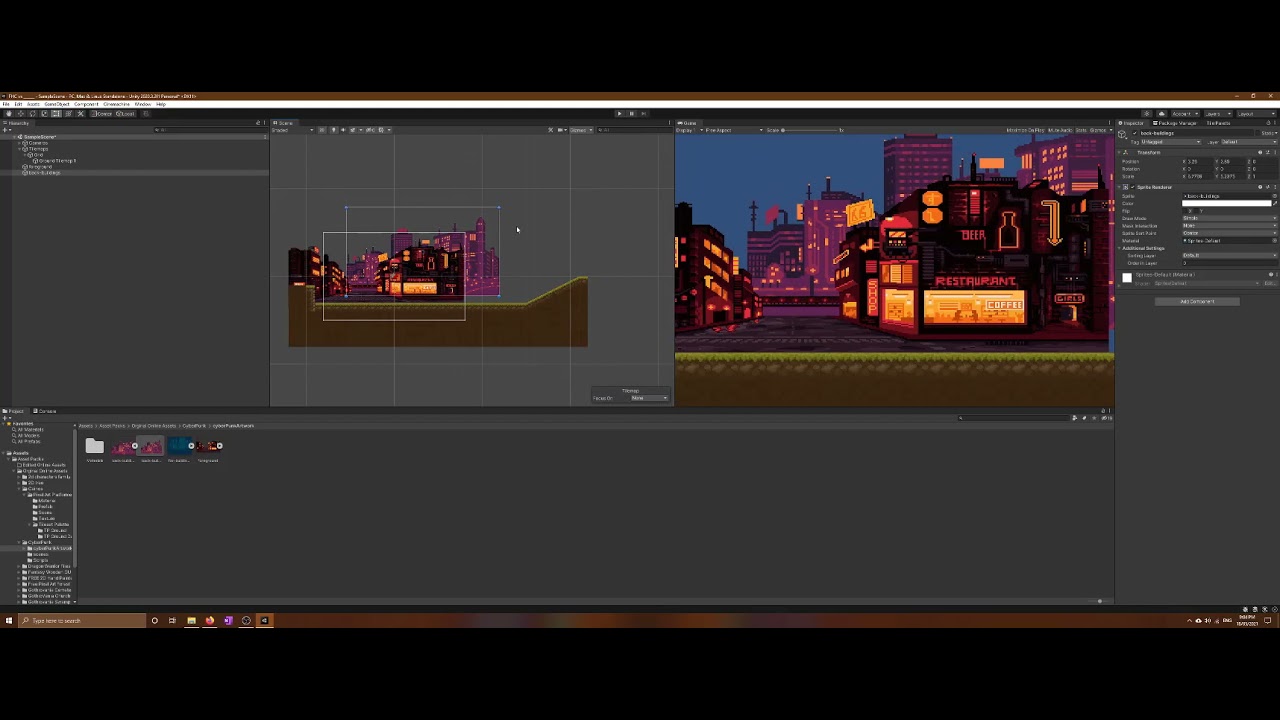
Task: Select the Move tool in Unity toolbar
Action: (21, 113)
